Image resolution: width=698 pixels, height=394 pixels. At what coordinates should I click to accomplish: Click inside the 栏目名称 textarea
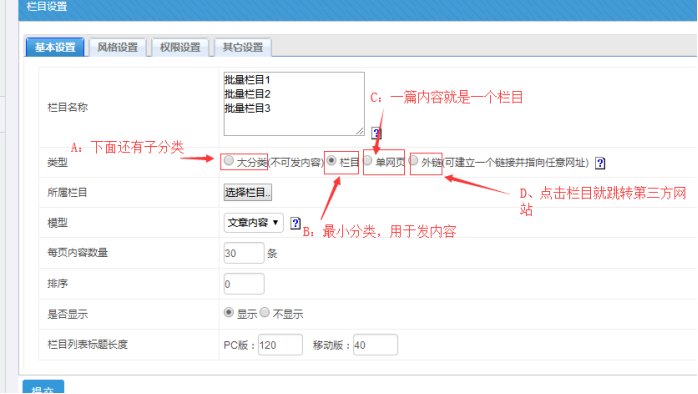pyautogui.click(x=294, y=104)
